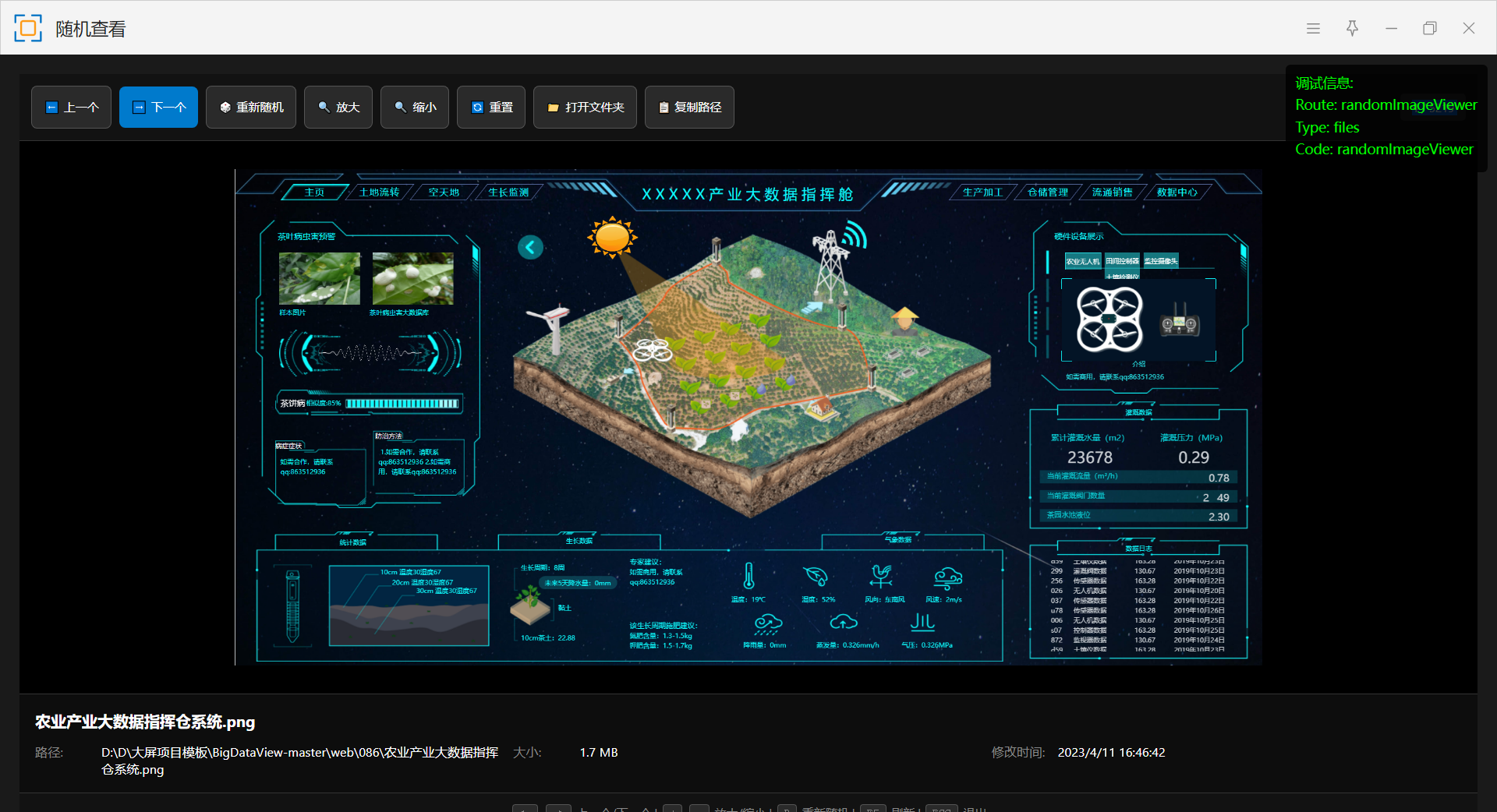The height and width of the screenshot is (812, 1497).
Task: Re-randomize with the 重新随机 button
Action: pyautogui.click(x=250, y=107)
